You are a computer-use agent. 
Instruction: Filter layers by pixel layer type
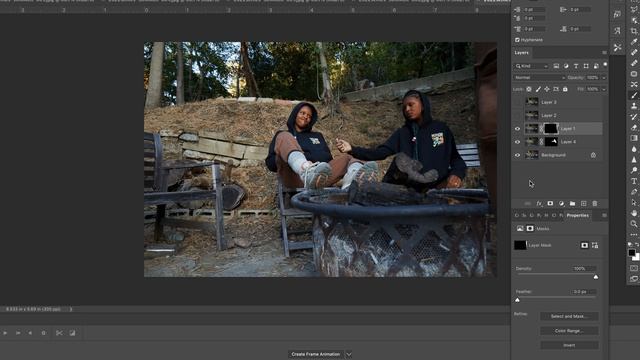click(x=556, y=66)
